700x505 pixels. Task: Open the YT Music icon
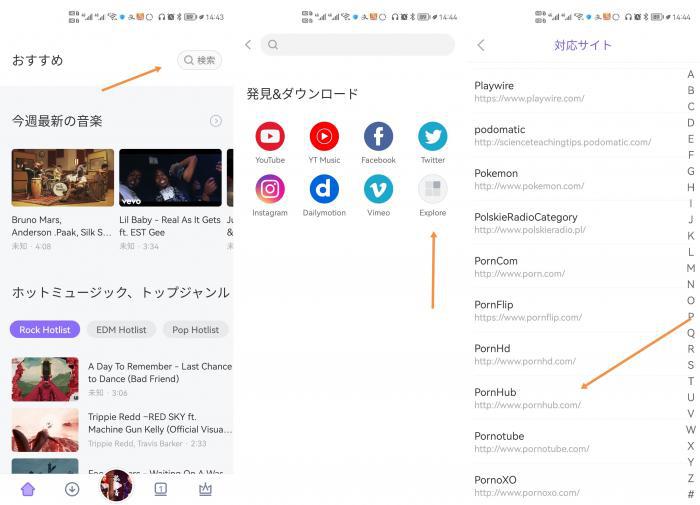click(324, 136)
